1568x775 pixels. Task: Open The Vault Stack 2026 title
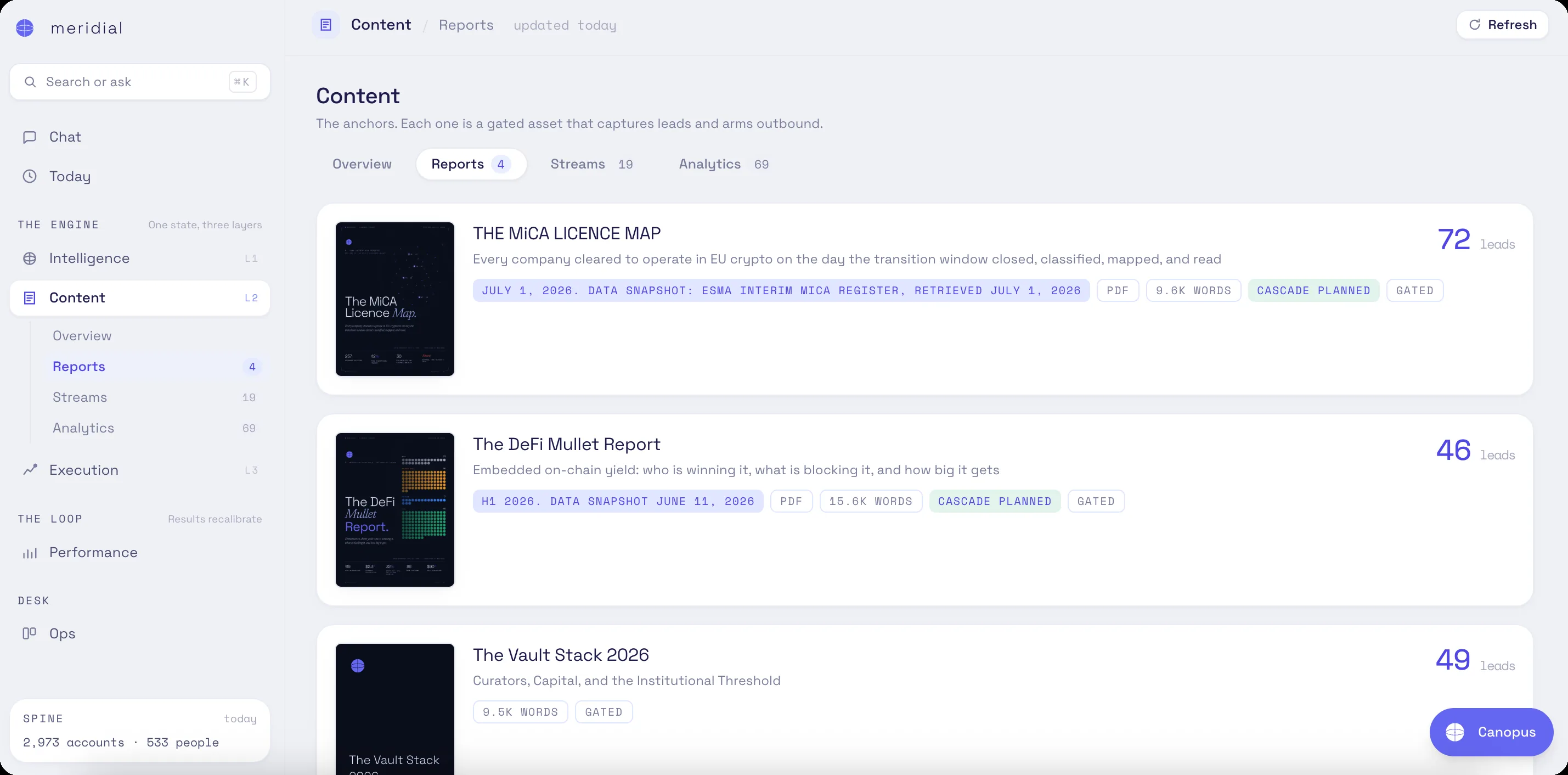[x=561, y=655]
